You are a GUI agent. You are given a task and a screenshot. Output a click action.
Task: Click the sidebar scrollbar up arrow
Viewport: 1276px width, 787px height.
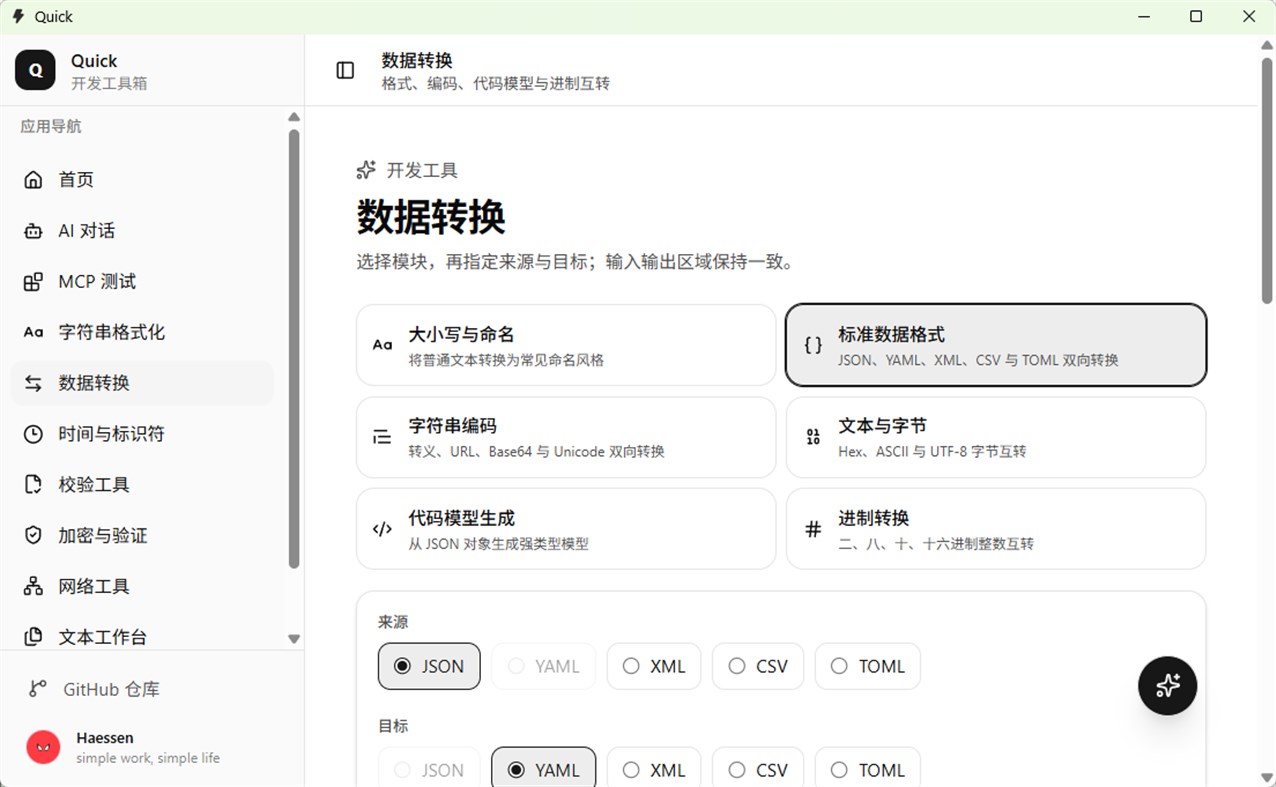coord(294,116)
